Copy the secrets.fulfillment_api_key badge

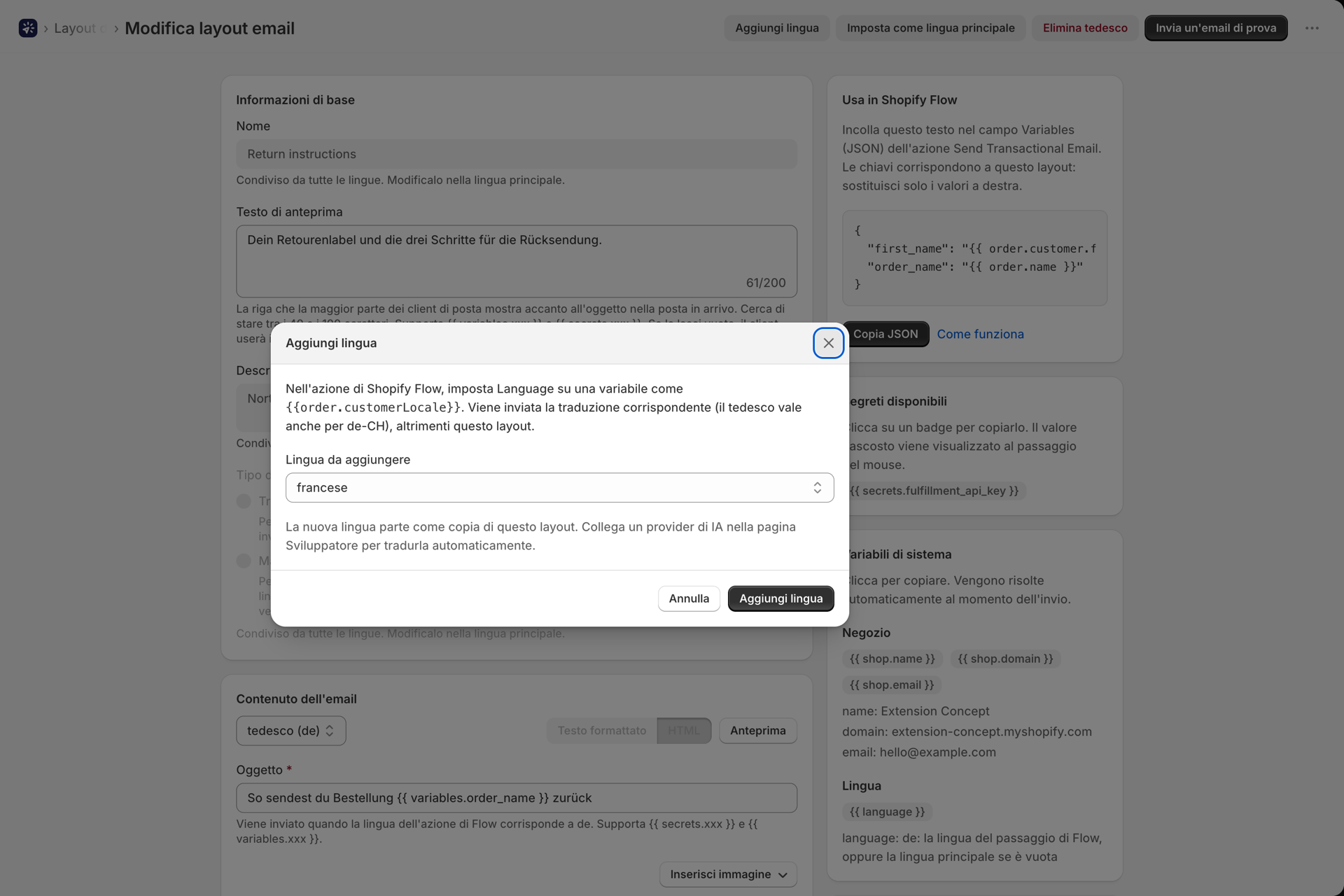click(934, 491)
